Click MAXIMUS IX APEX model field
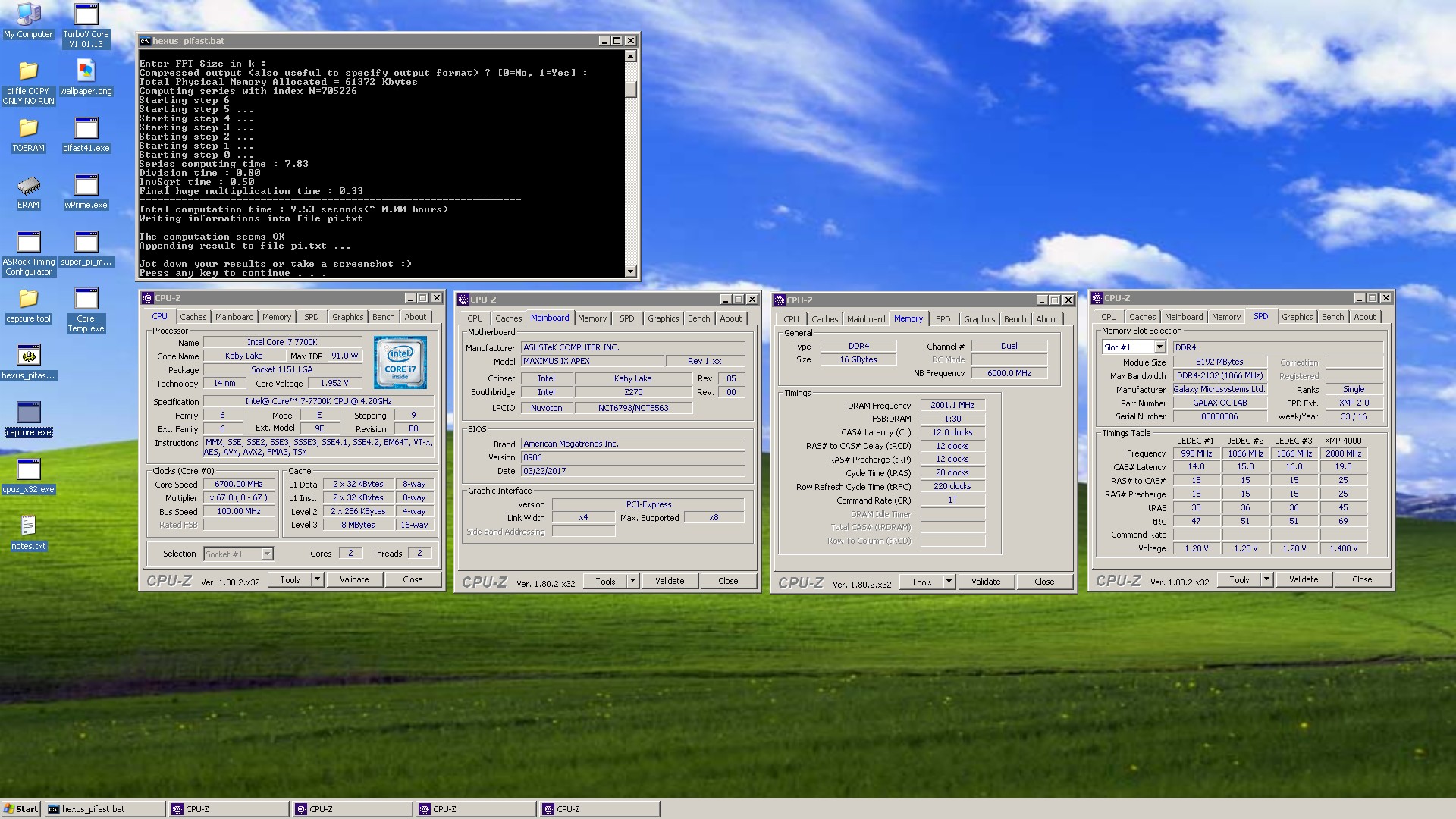 (592, 362)
